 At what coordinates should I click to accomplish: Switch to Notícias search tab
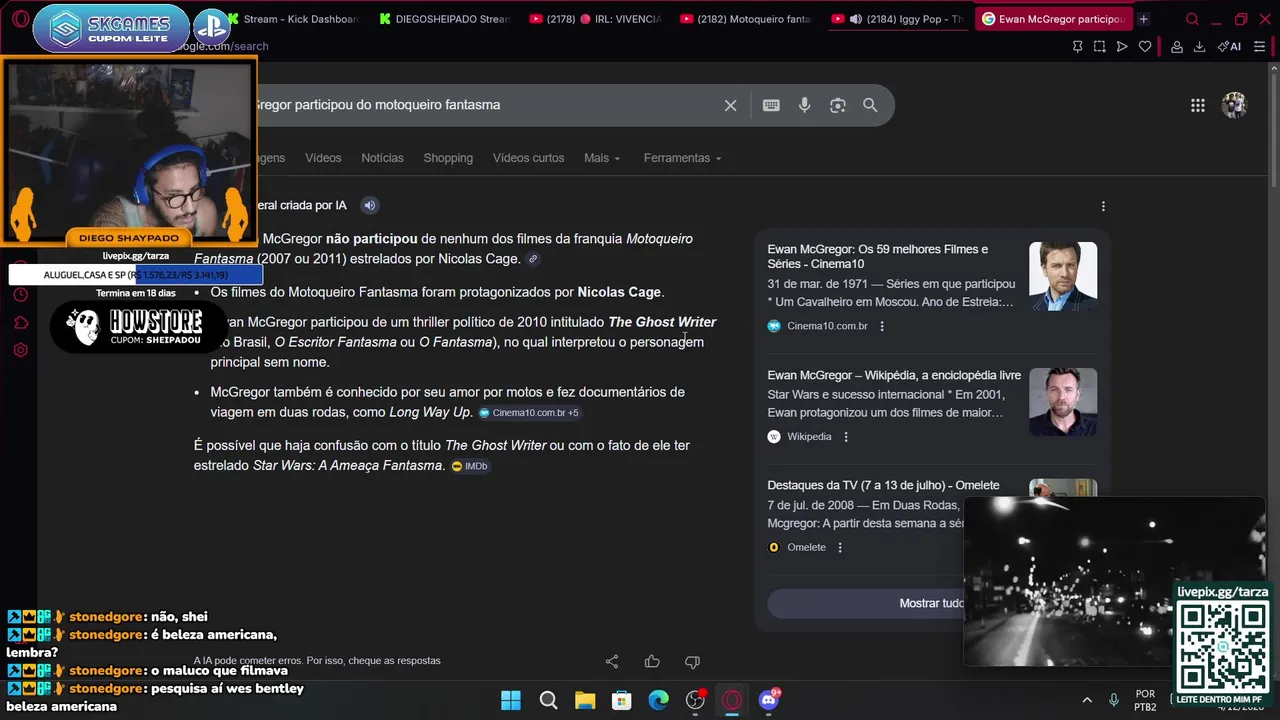tap(382, 158)
